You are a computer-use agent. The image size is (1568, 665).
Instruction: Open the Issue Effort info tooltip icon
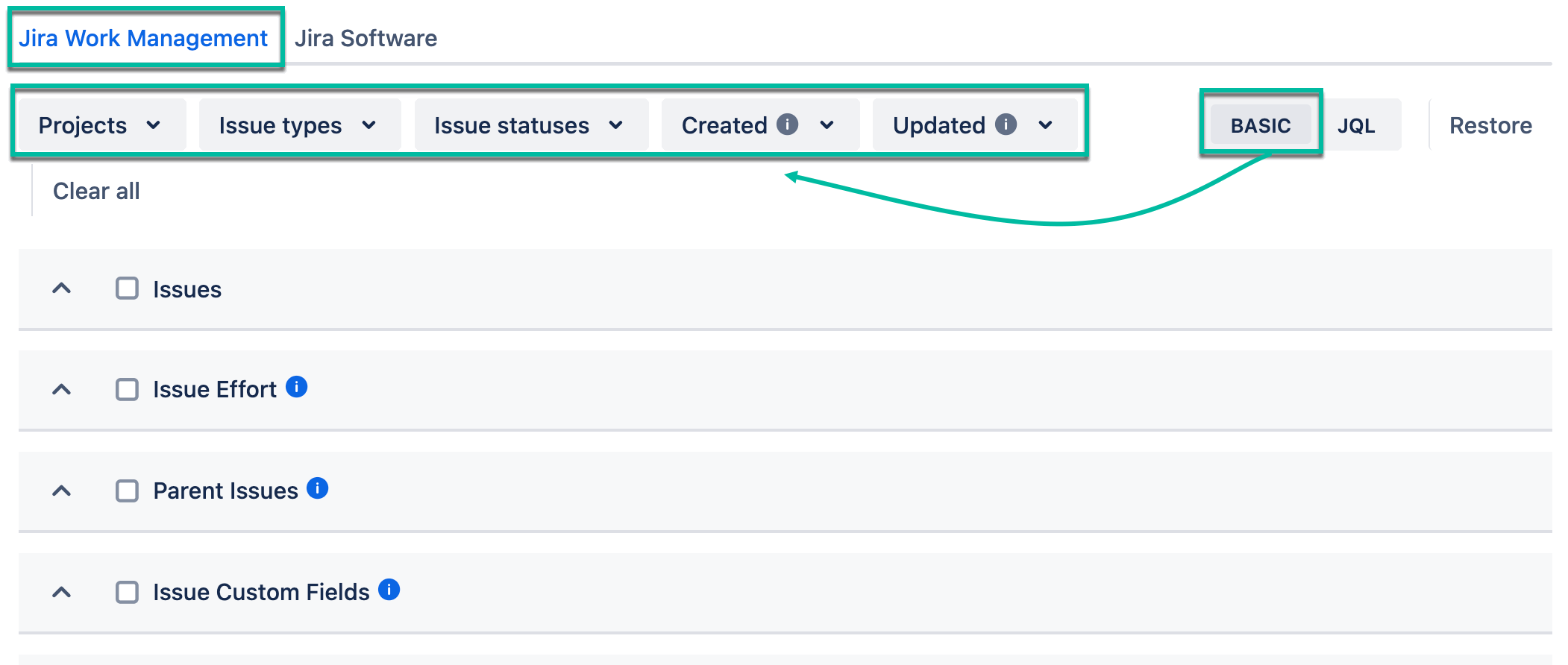click(x=296, y=386)
